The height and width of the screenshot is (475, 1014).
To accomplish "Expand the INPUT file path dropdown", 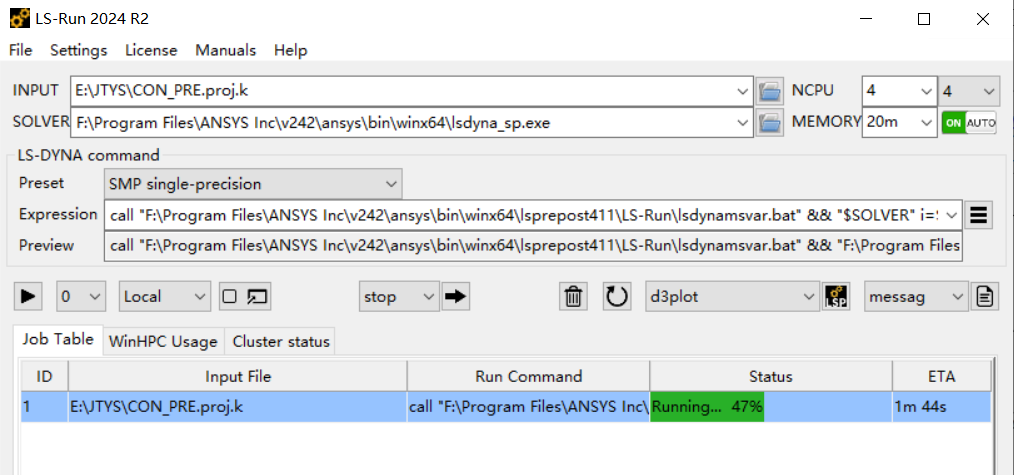I will coord(743,91).
